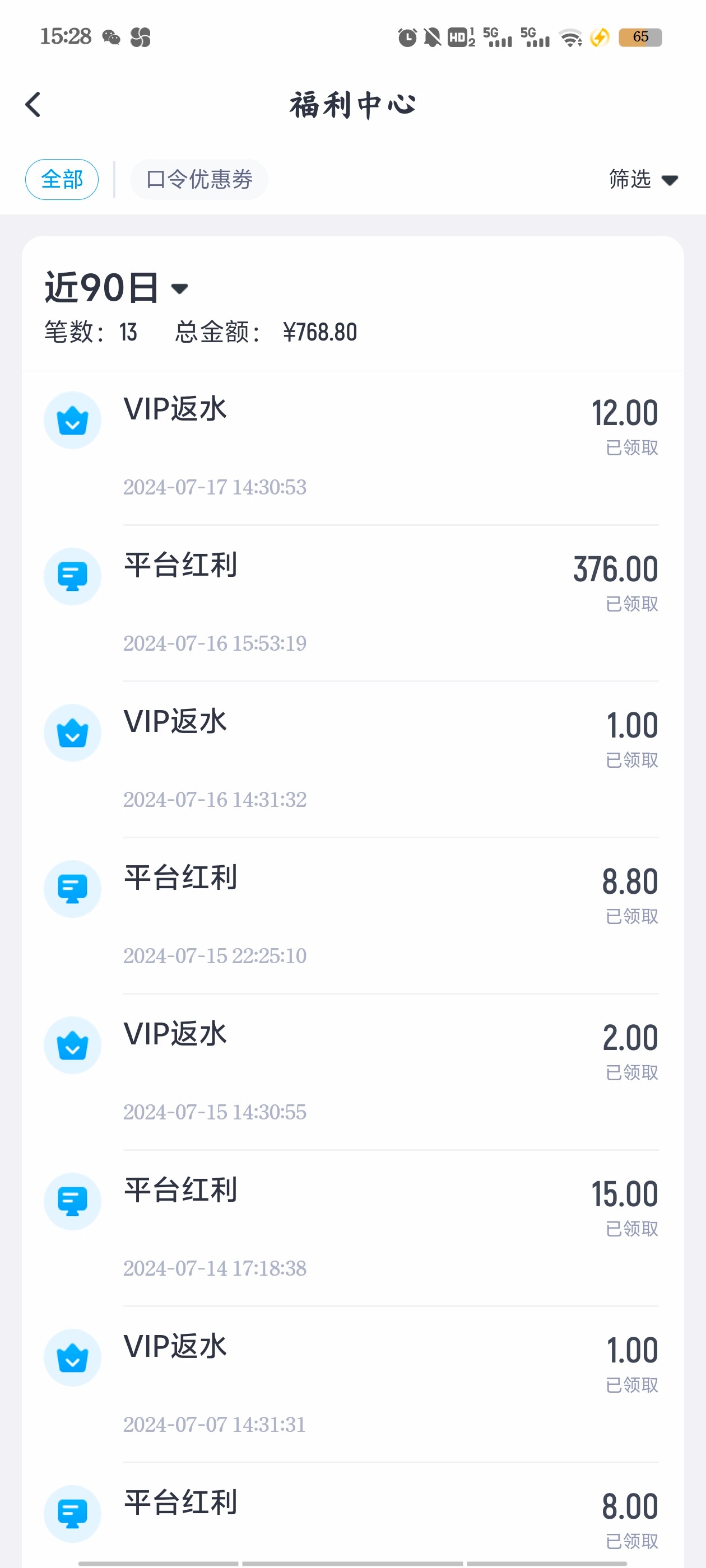Tap crown icon of 2.00 VIP返水 entry
This screenshot has width=706, height=1568.
pos(72,1045)
